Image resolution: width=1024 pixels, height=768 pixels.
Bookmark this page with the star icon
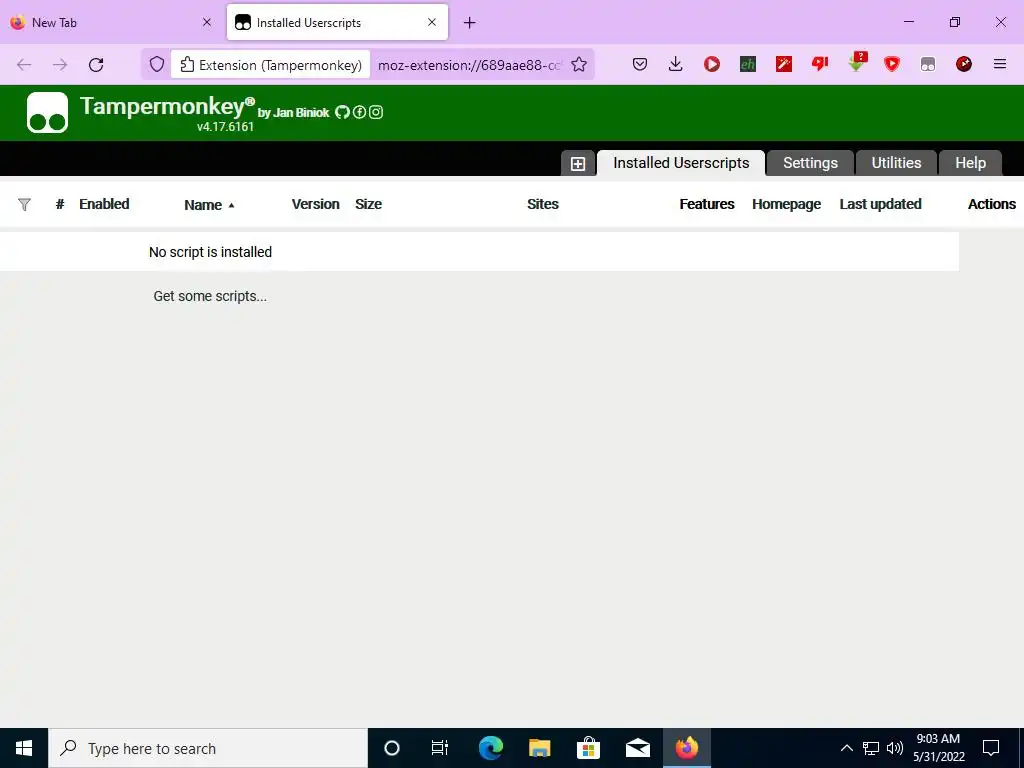tap(579, 65)
